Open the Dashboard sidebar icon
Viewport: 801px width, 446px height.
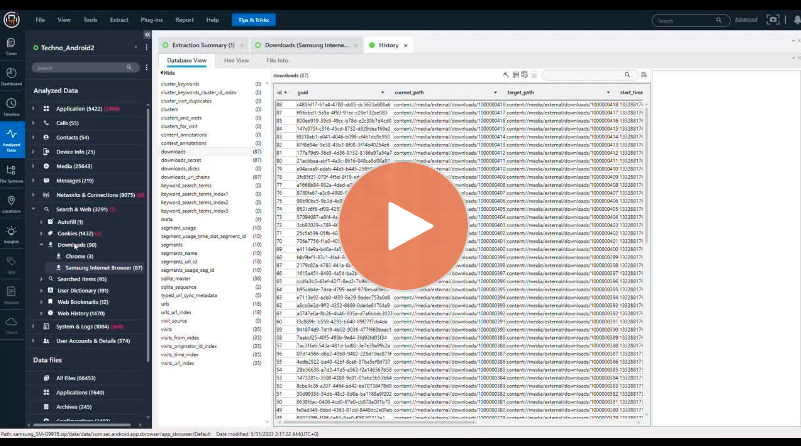click(11, 76)
